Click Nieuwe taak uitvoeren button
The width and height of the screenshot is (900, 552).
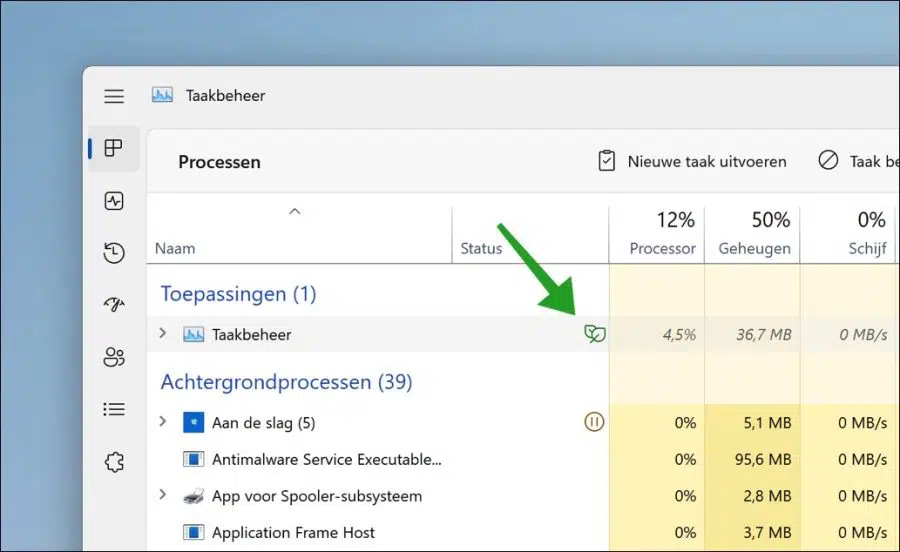tap(692, 161)
